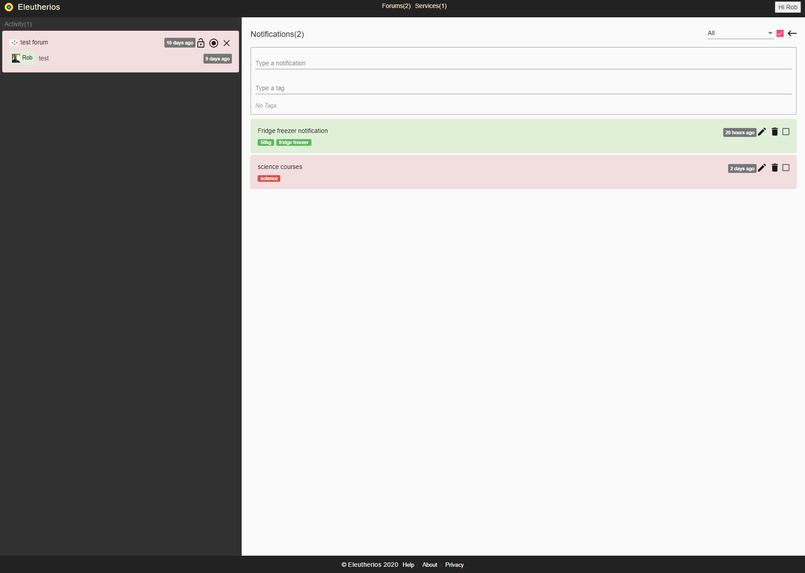Image resolution: width=805 pixels, height=573 pixels.
Task: Open the Privacy footer link
Action: tap(454, 565)
